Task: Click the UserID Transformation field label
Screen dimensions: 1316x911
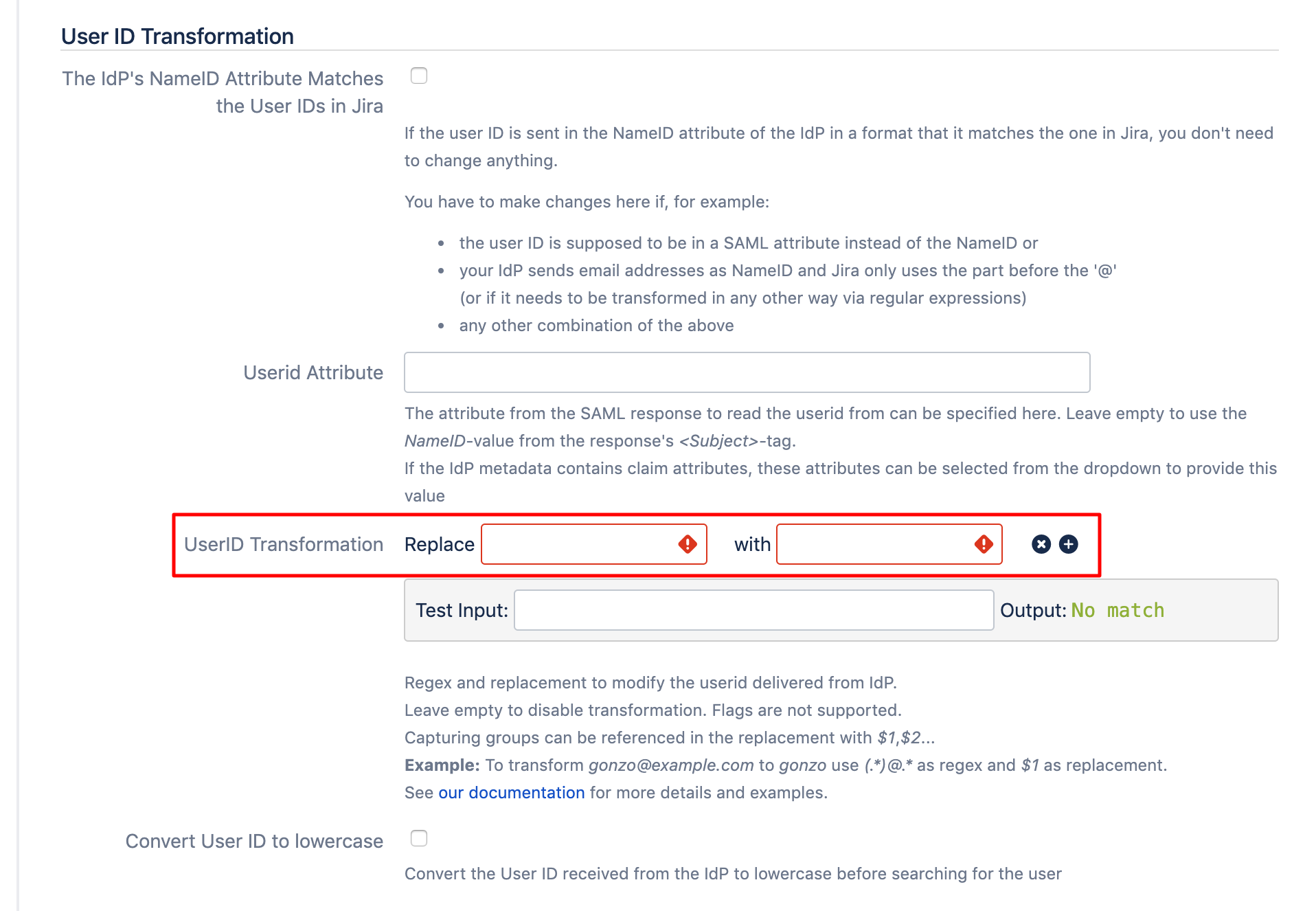Action: [283, 544]
